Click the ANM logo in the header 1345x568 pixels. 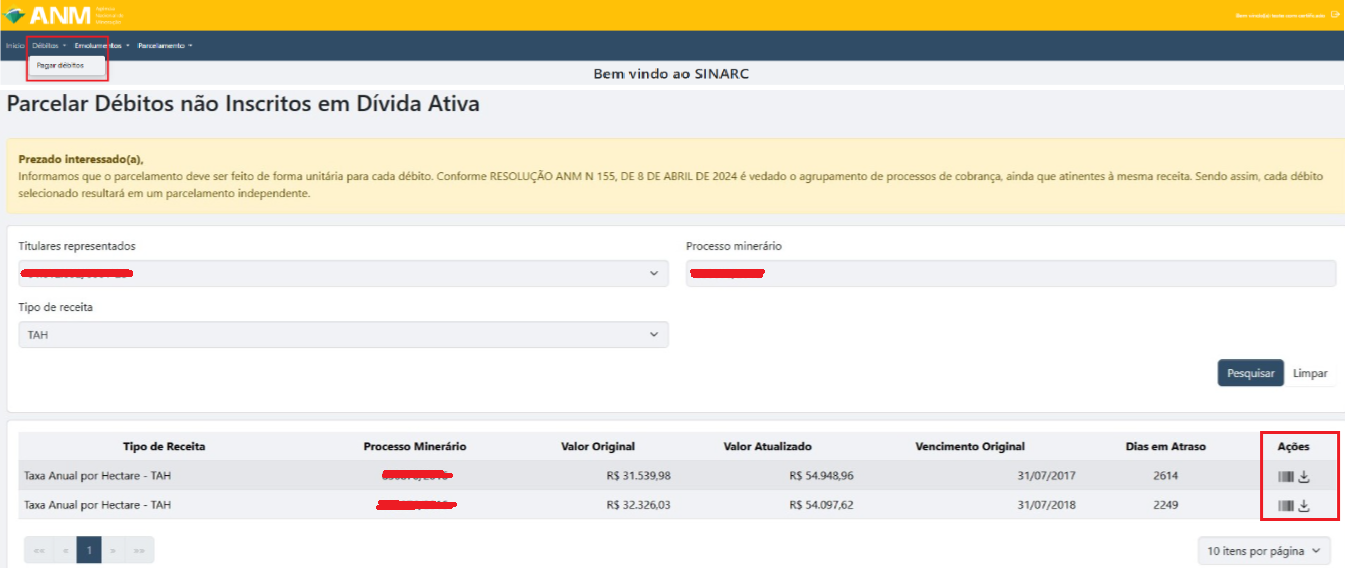50,16
